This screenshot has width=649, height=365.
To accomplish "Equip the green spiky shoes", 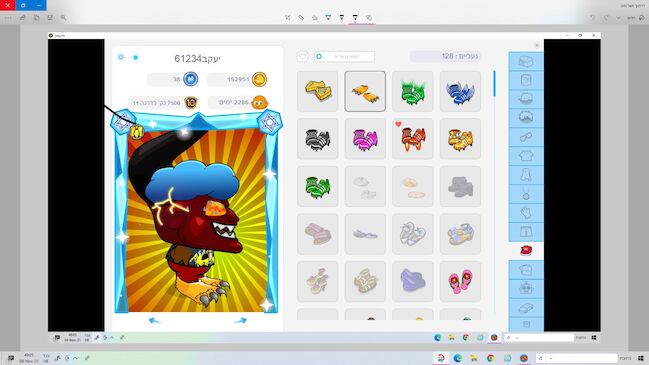I will pos(413,91).
